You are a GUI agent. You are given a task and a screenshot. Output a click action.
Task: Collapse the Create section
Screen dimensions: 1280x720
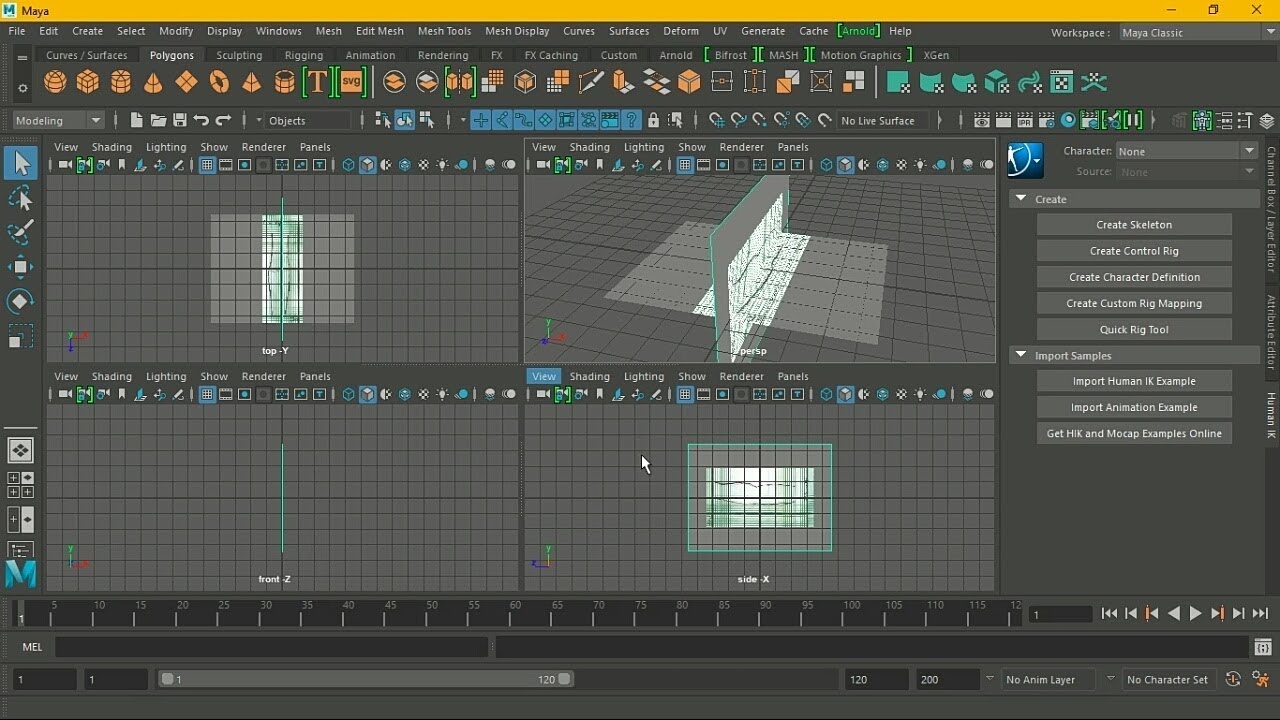[1021, 199]
